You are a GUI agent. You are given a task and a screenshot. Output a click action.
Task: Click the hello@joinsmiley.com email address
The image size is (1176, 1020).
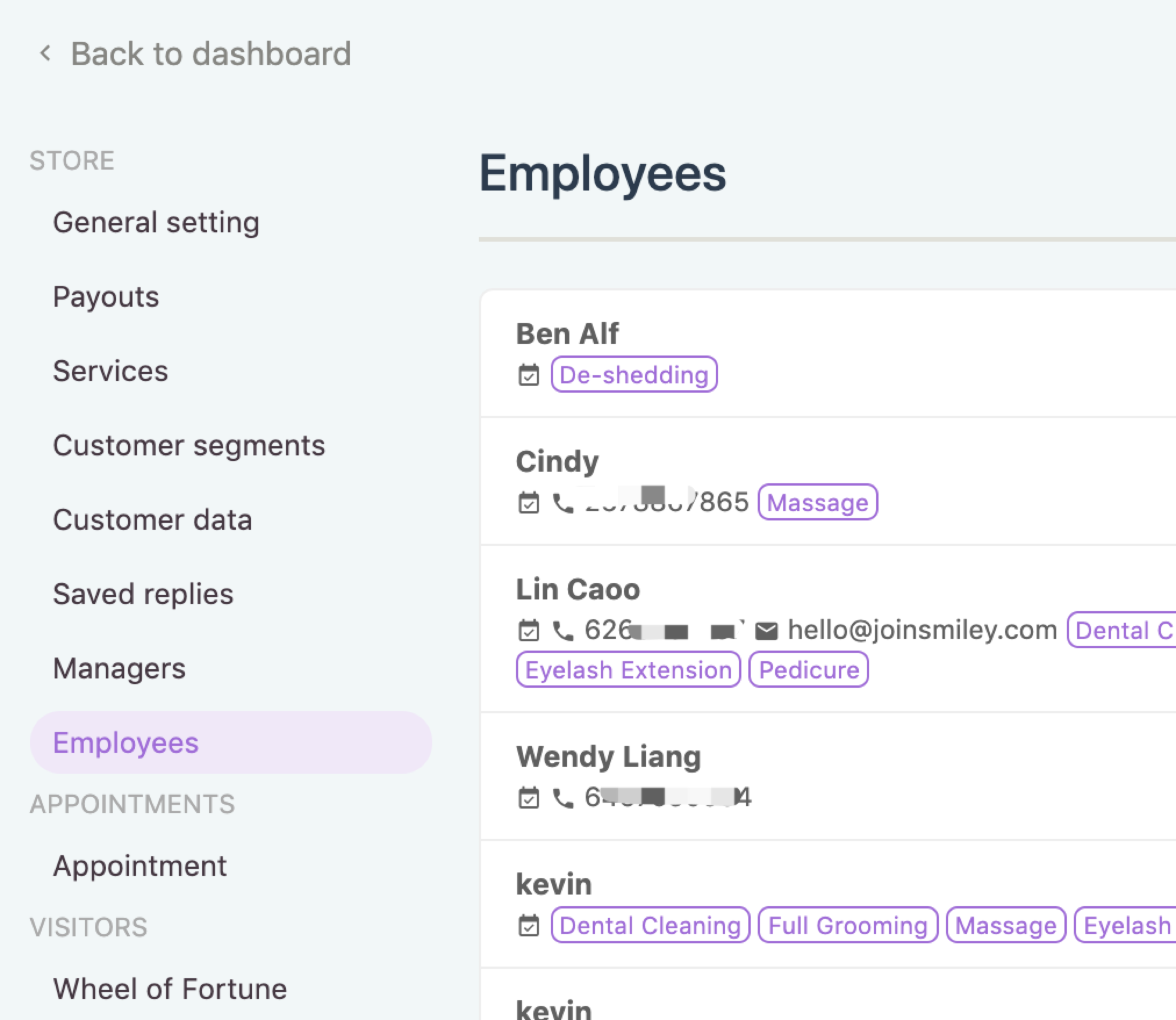pos(922,630)
